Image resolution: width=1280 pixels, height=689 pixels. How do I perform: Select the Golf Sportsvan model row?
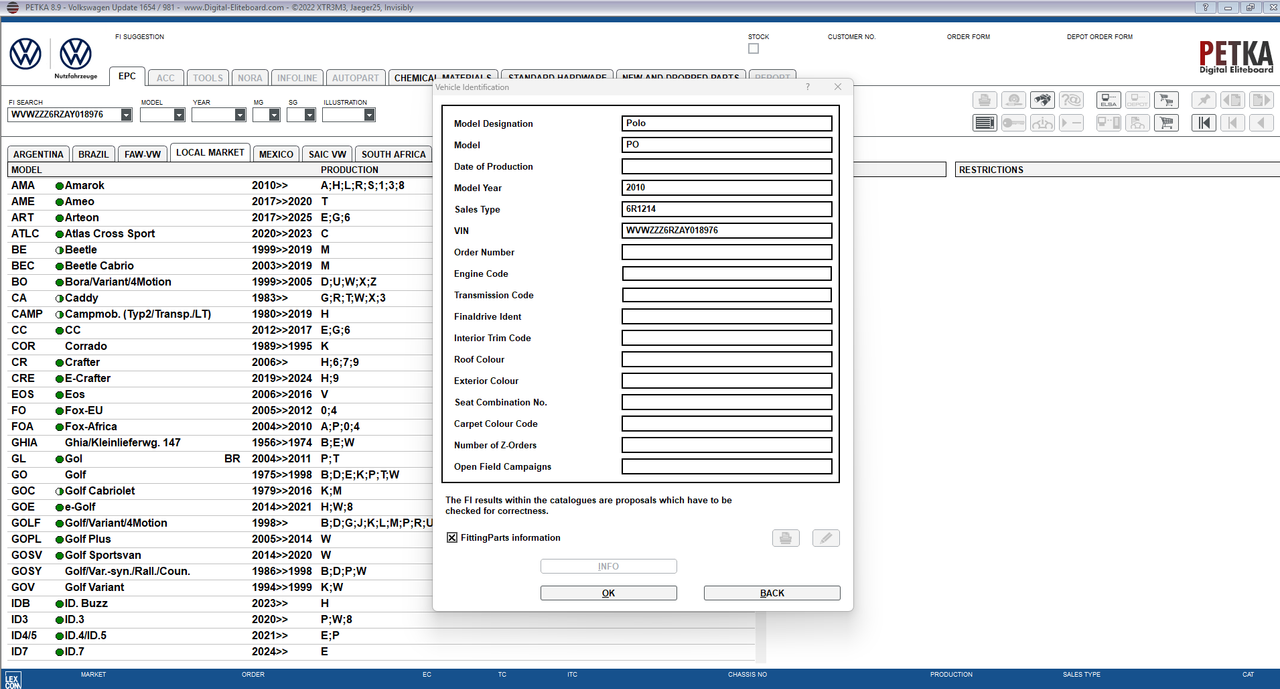pyautogui.click(x=220, y=555)
